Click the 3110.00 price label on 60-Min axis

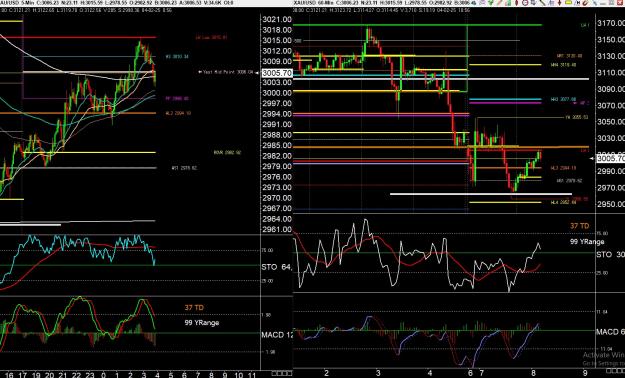611,73
